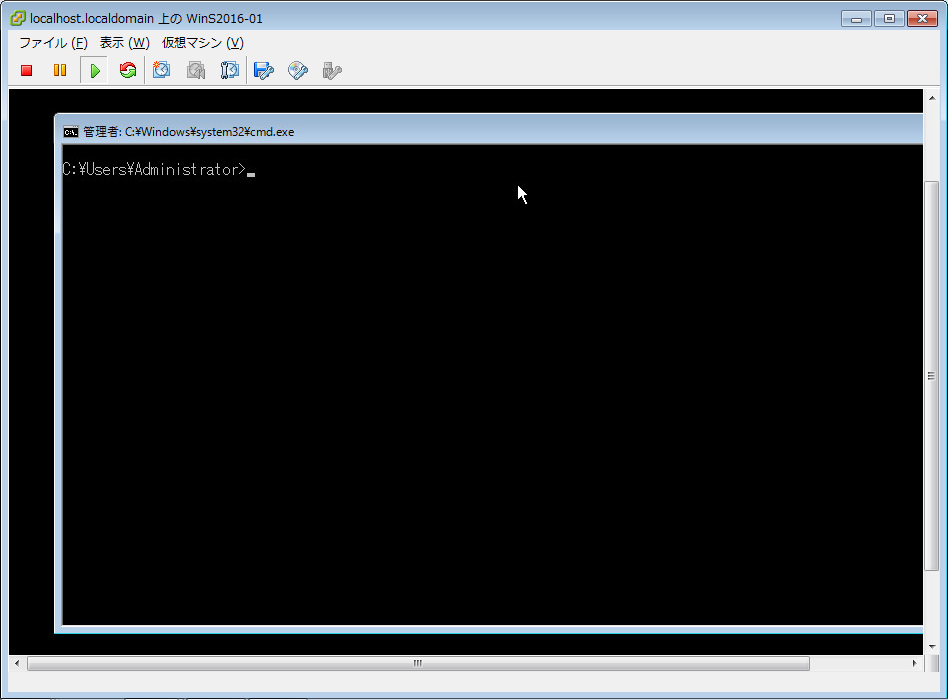Click the console vertical scrollbar up arrow
948x700 pixels.
[932, 98]
